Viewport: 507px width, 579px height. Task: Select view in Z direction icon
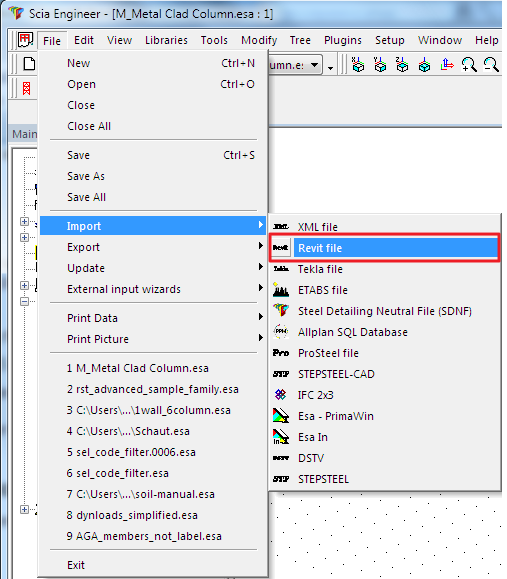click(402, 65)
